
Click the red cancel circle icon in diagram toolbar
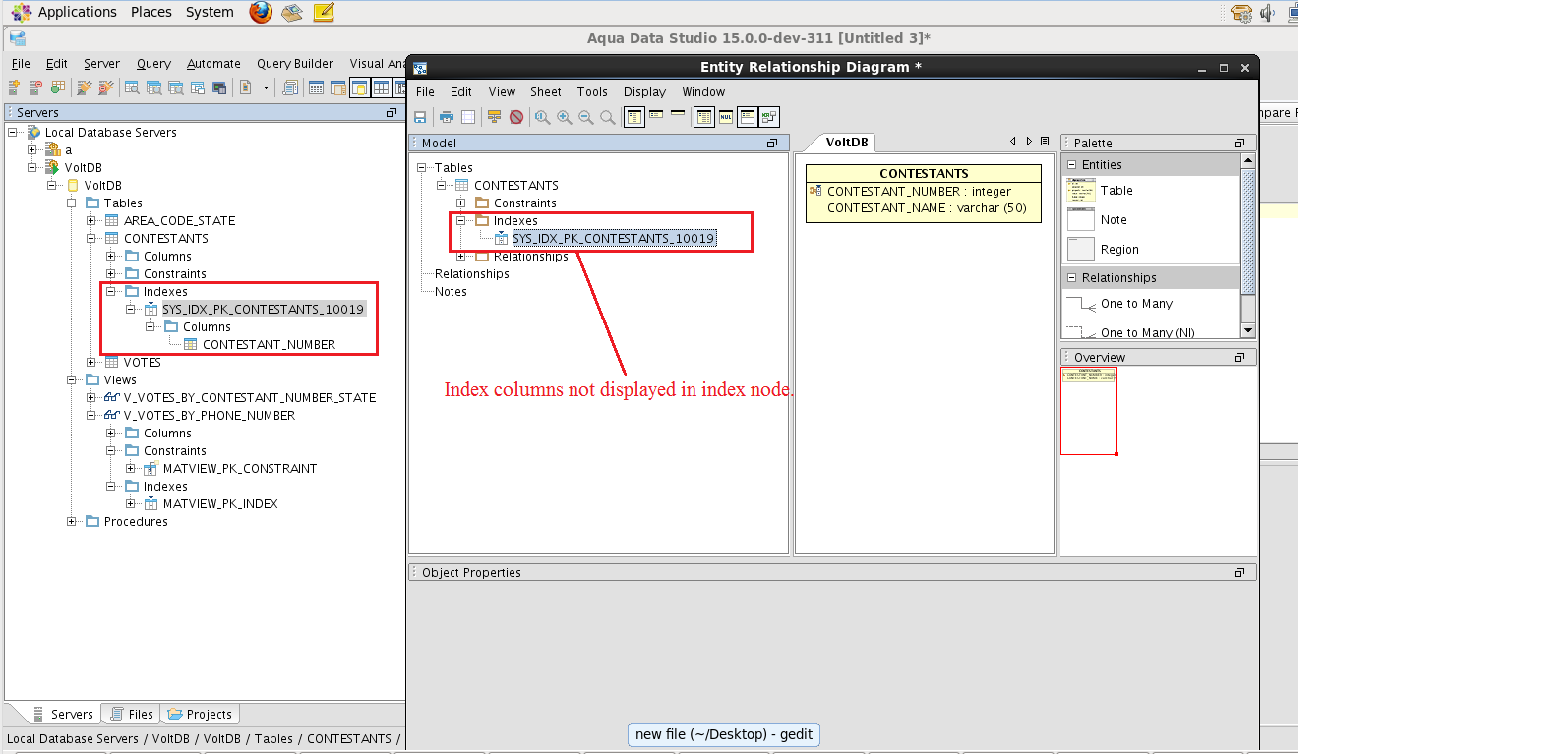[x=516, y=117]
